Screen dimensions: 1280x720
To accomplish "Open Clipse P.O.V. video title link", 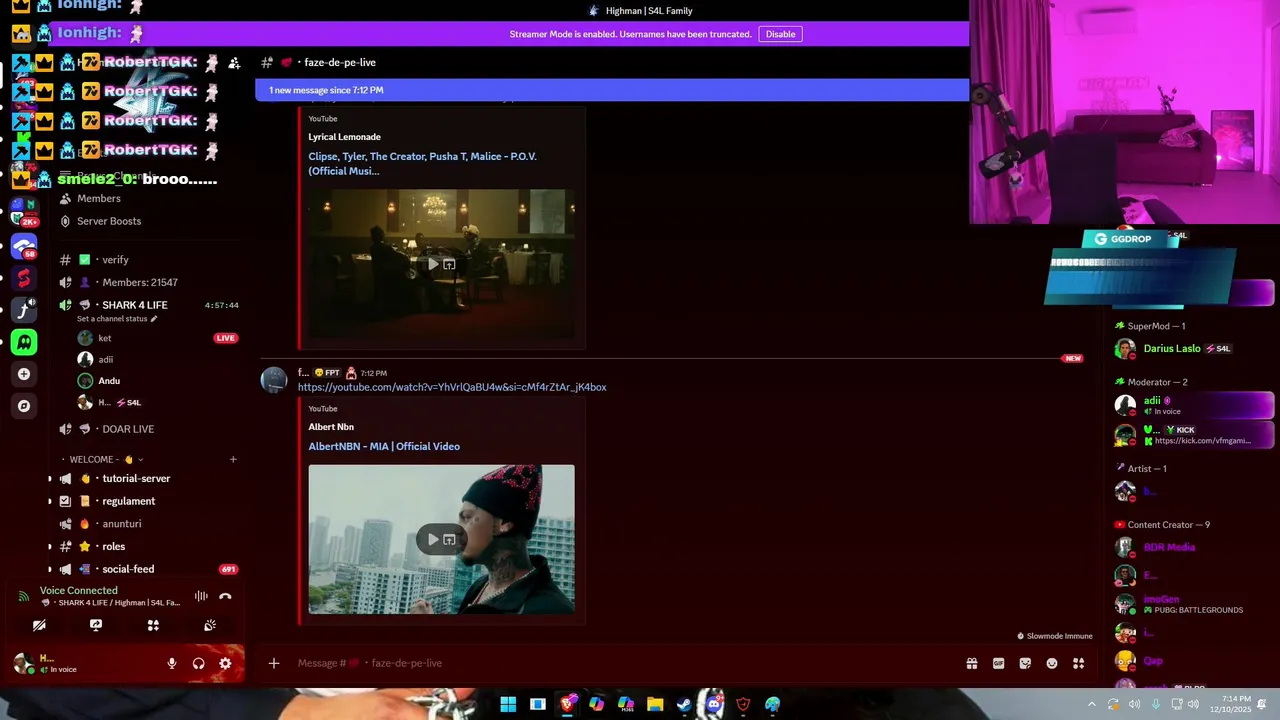I will (x=423, y=164).
